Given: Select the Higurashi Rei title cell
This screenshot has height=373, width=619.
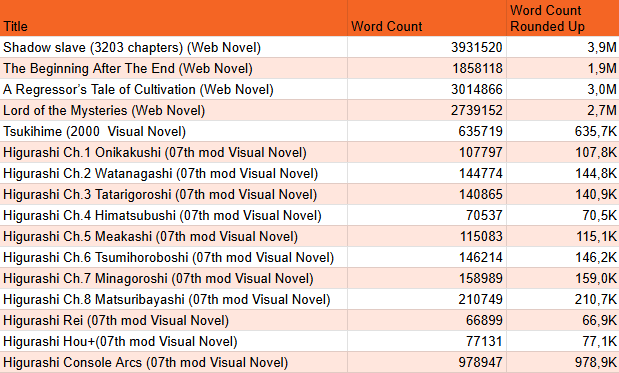Looking at the screenshot, I should (174, 320).
